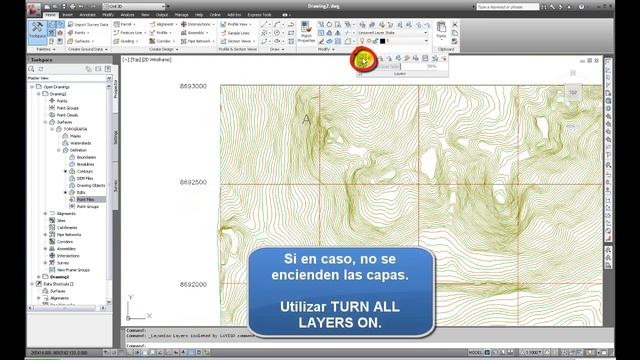
Task: Select Data Shortcuts tree item
Action: 58,284
